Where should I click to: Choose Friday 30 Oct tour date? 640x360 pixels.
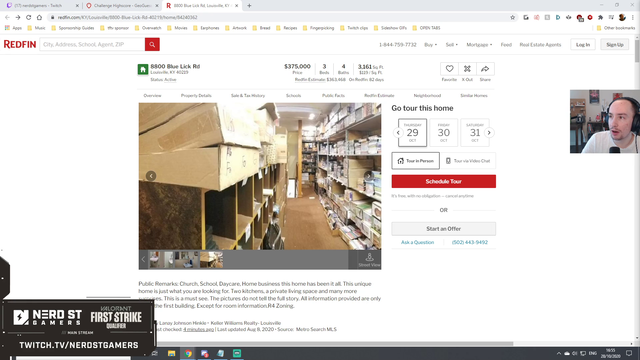tap(444, 133)
